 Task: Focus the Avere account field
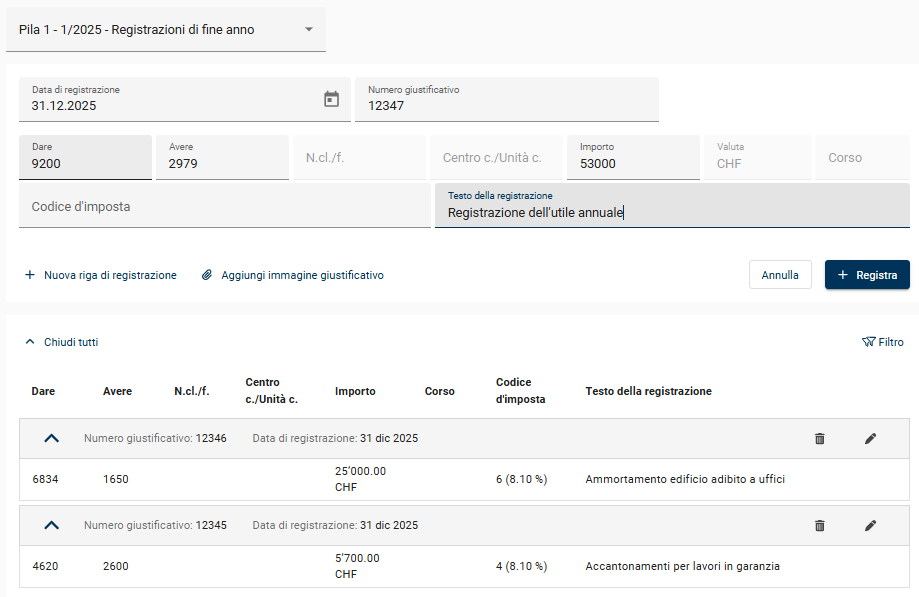click(222, 163)
